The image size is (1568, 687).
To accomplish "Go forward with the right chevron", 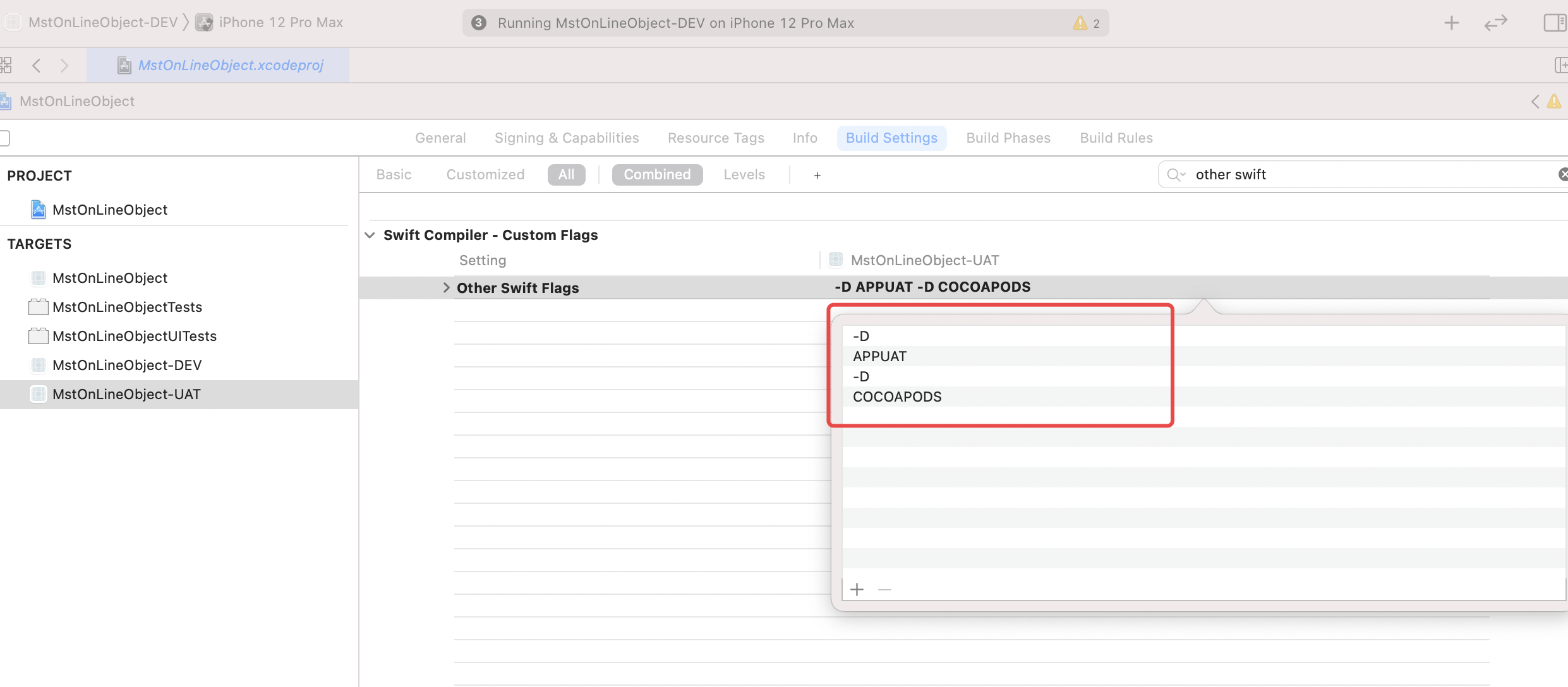I will (x=64, y=65).
